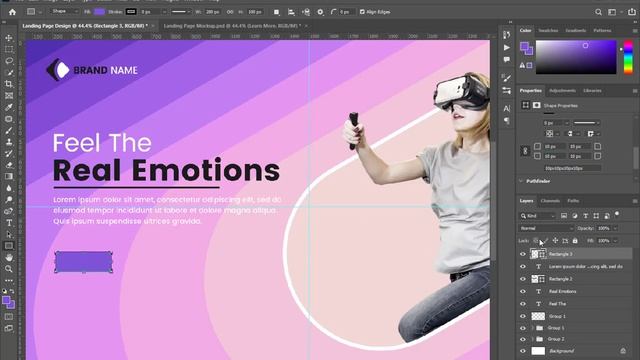This screenshot has width=640, height=360.
Task: Open the Shape tool mode dropdown
Action: click(x=64, y=11)
